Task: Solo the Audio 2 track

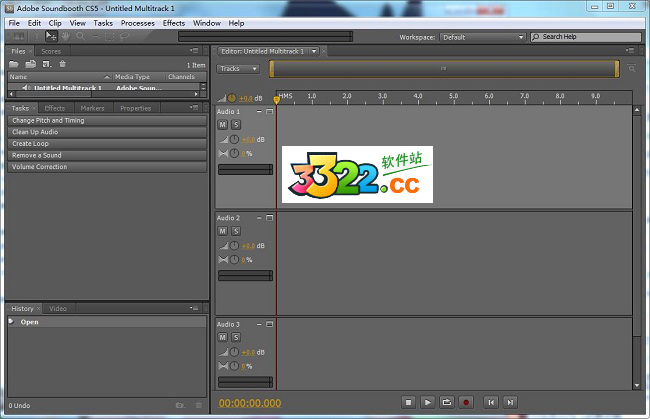Action: [236, 231]
